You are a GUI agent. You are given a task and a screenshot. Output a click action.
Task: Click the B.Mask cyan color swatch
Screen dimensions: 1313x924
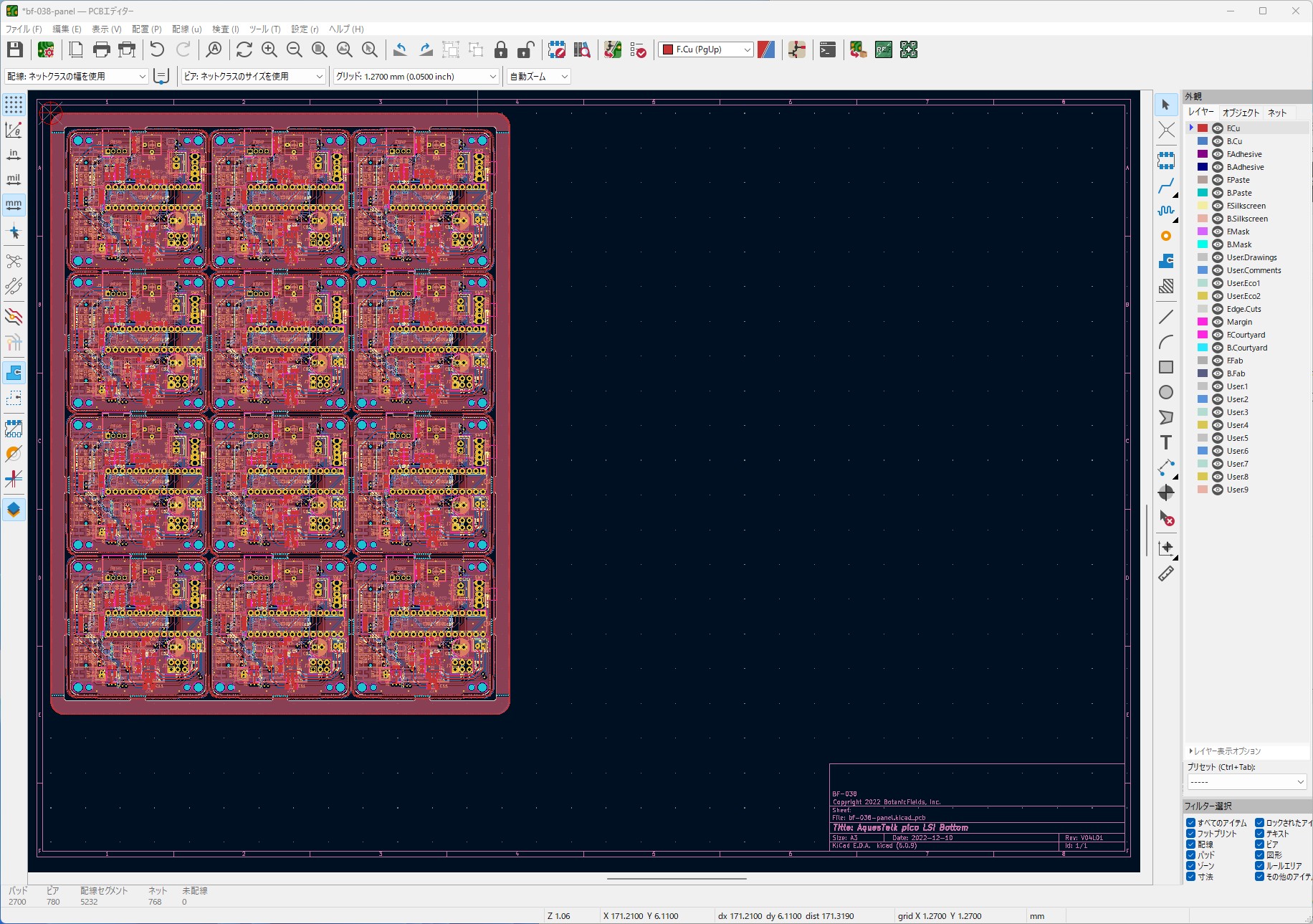tap(1202, 244)
